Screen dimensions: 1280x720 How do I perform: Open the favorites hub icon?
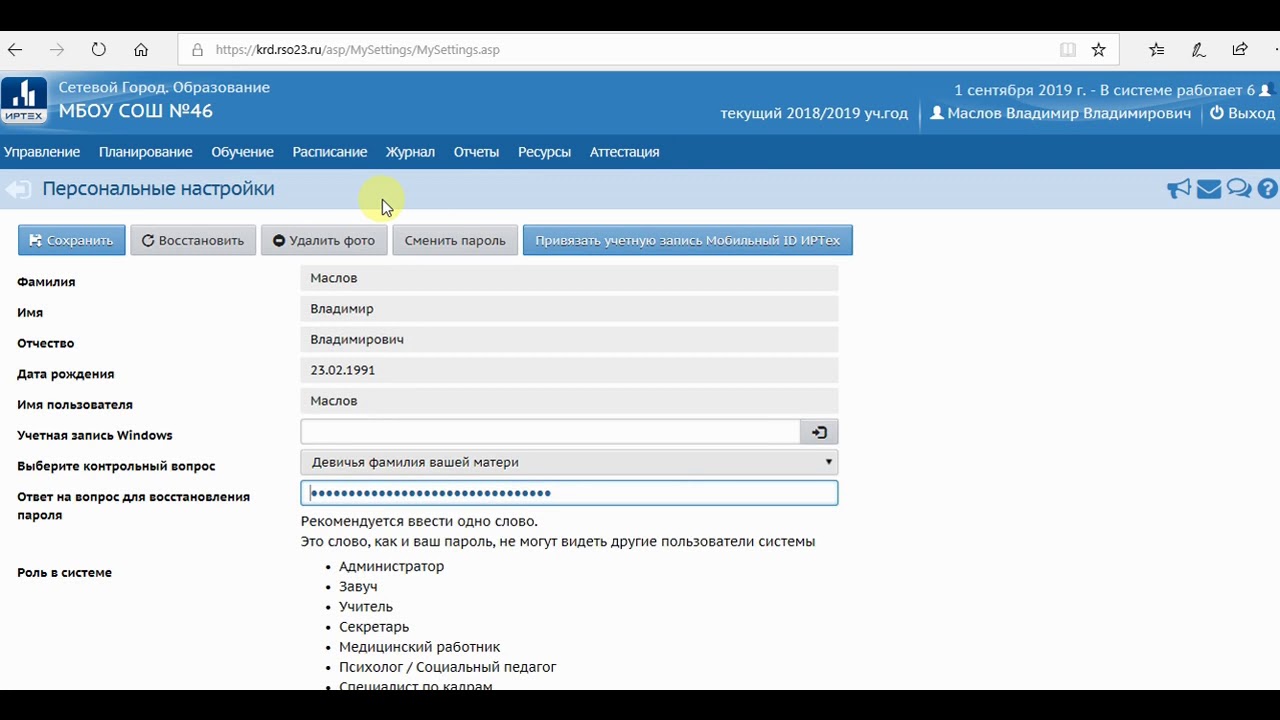pyautogui.click(x=1157, y=49)
